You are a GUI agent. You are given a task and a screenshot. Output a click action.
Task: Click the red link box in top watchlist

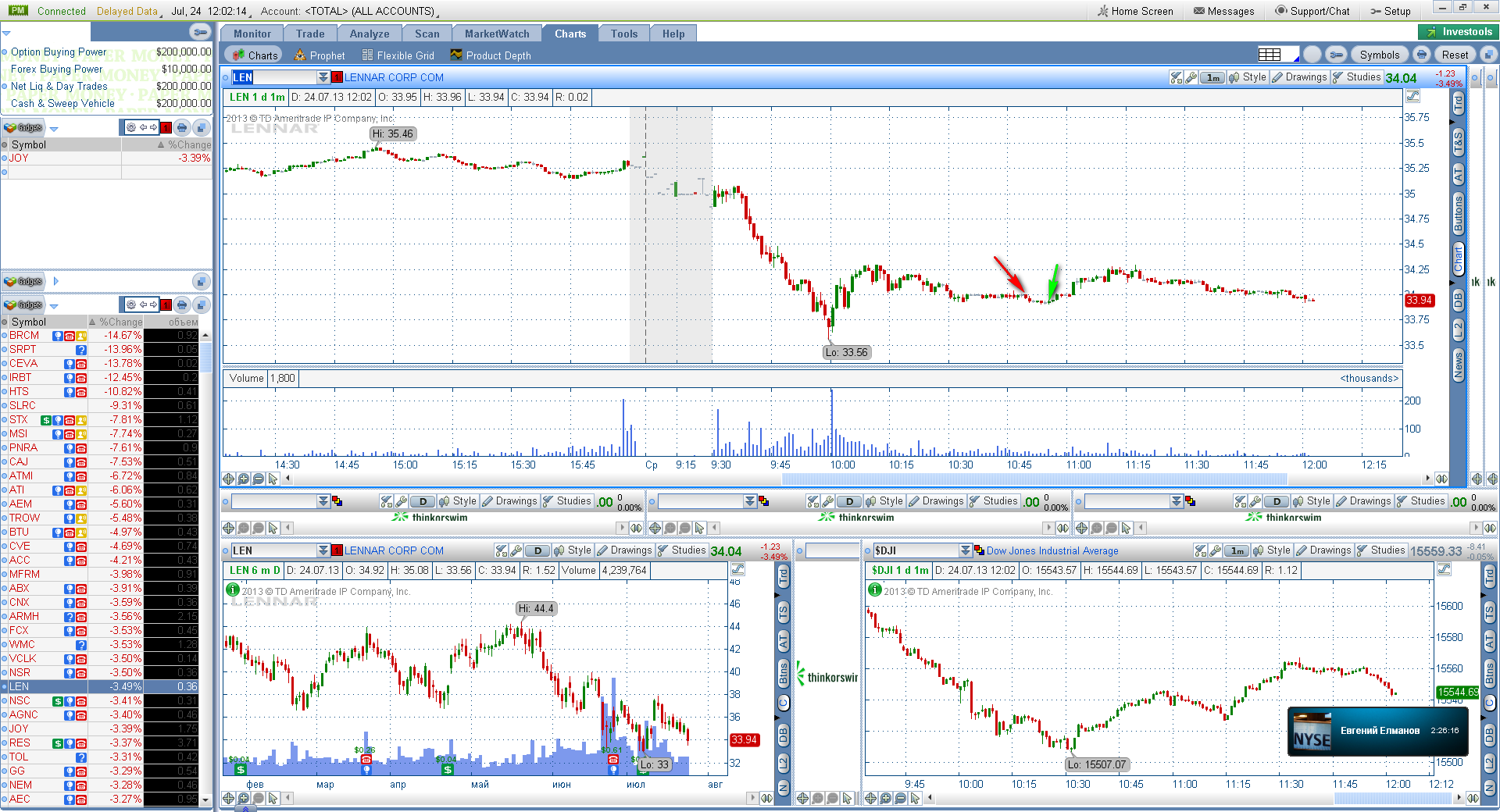pos(166,127)
